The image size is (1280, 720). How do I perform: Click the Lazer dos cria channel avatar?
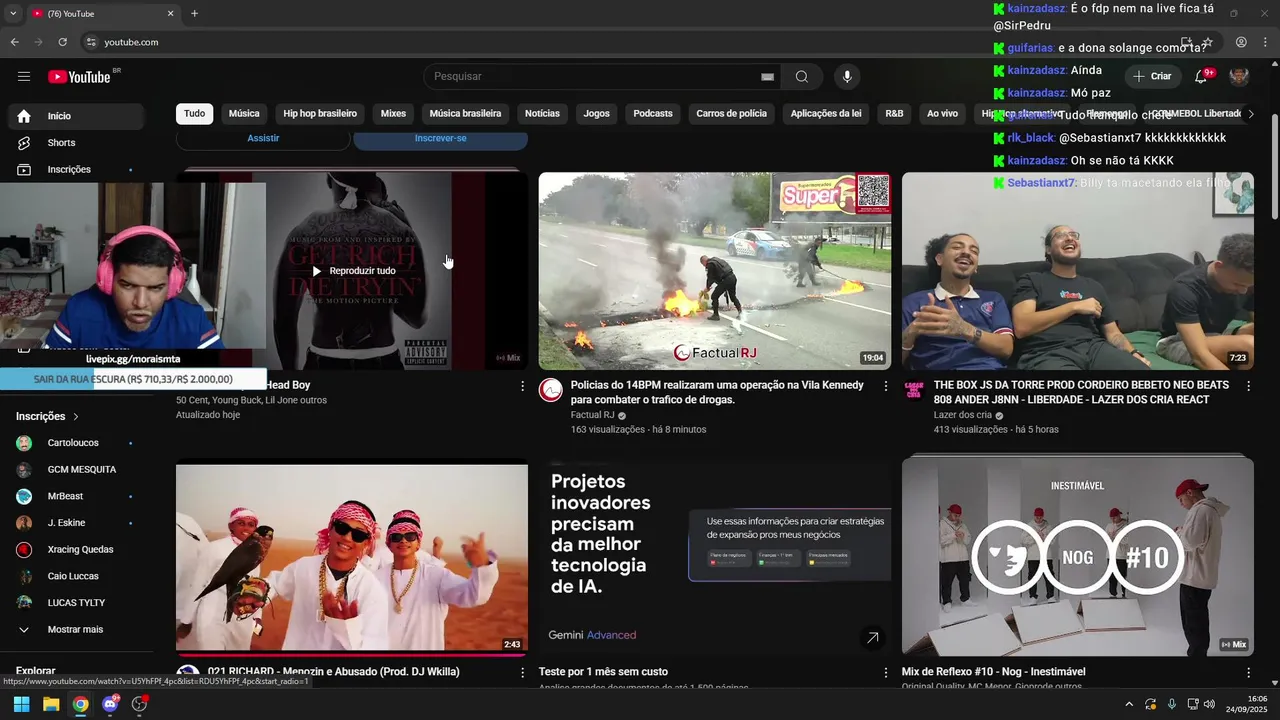914,390
